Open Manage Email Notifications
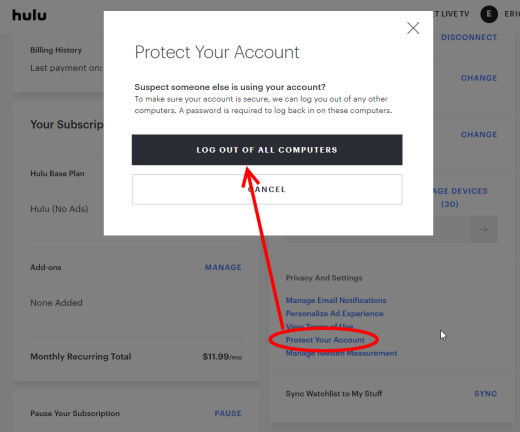520x432 pixels. [x=336, y=300]
